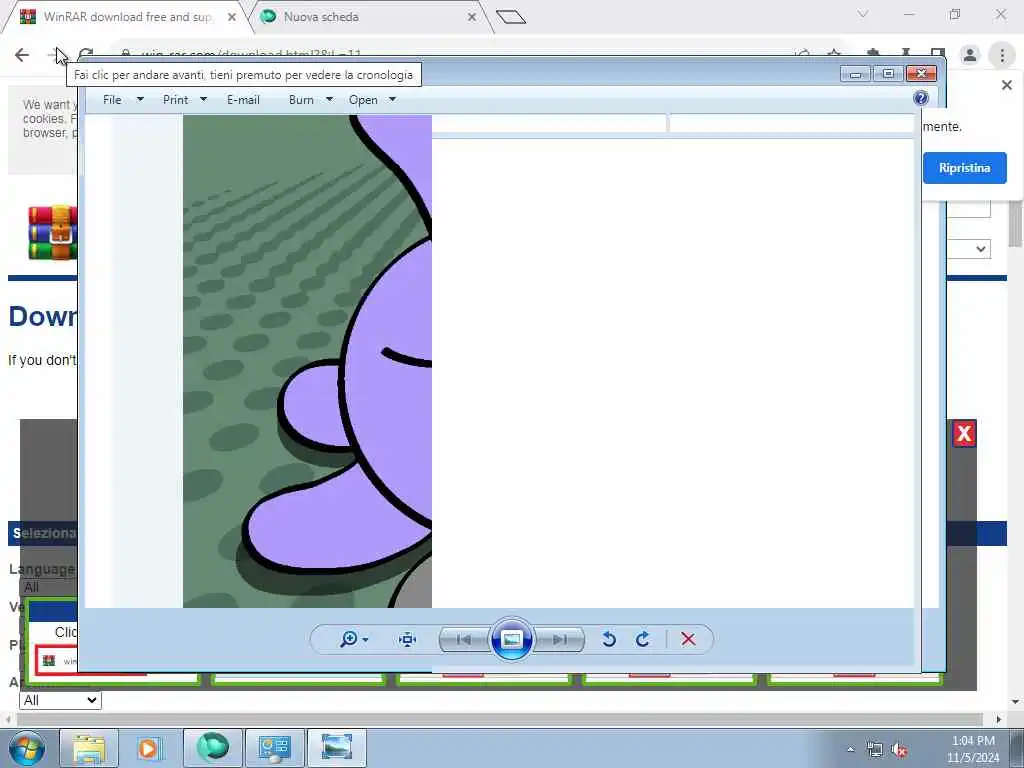
Task: Open the network tray icon
Action: click(874, 750)
